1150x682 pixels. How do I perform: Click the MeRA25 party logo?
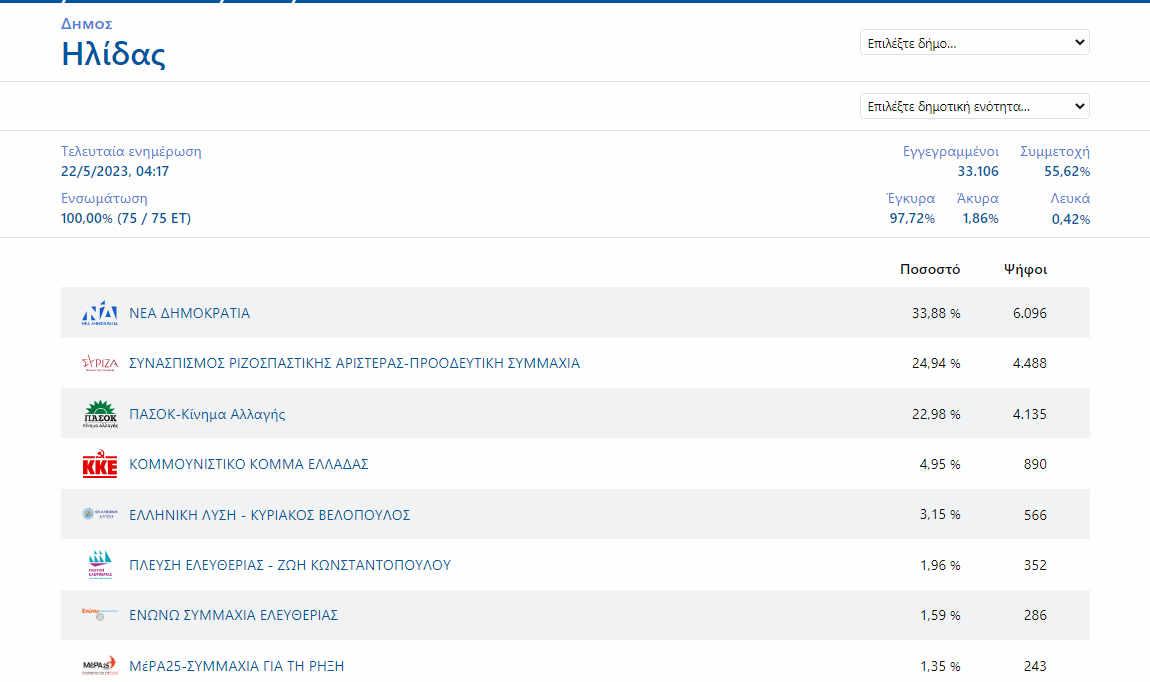point(100,666)
